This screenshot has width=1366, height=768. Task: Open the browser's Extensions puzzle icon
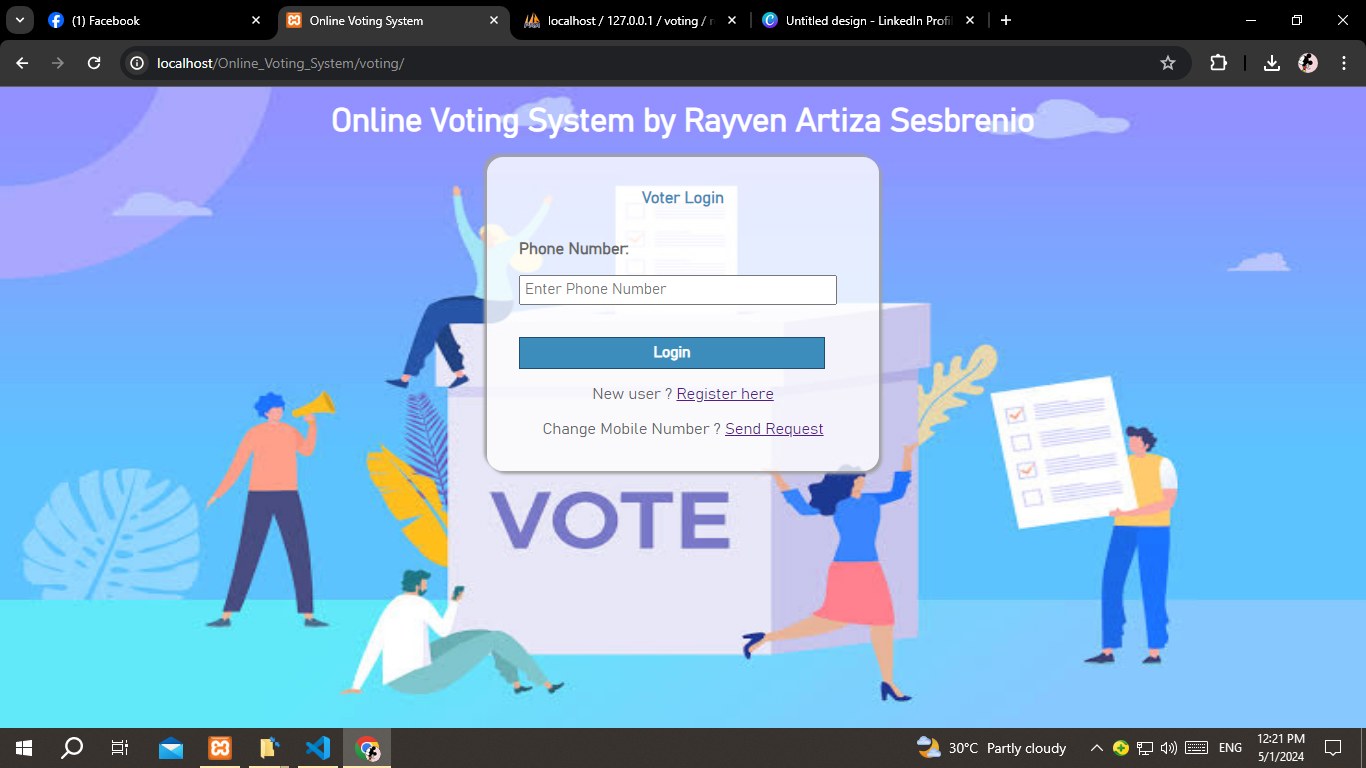pos(1218,62)
